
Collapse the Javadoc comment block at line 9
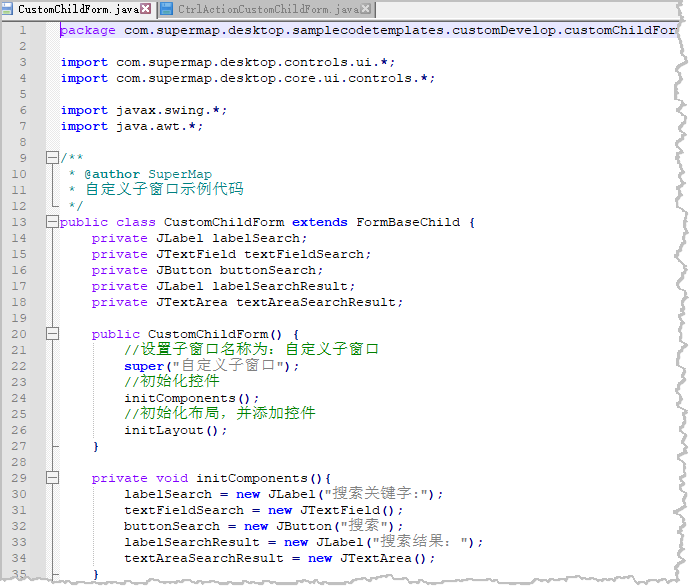52,158
